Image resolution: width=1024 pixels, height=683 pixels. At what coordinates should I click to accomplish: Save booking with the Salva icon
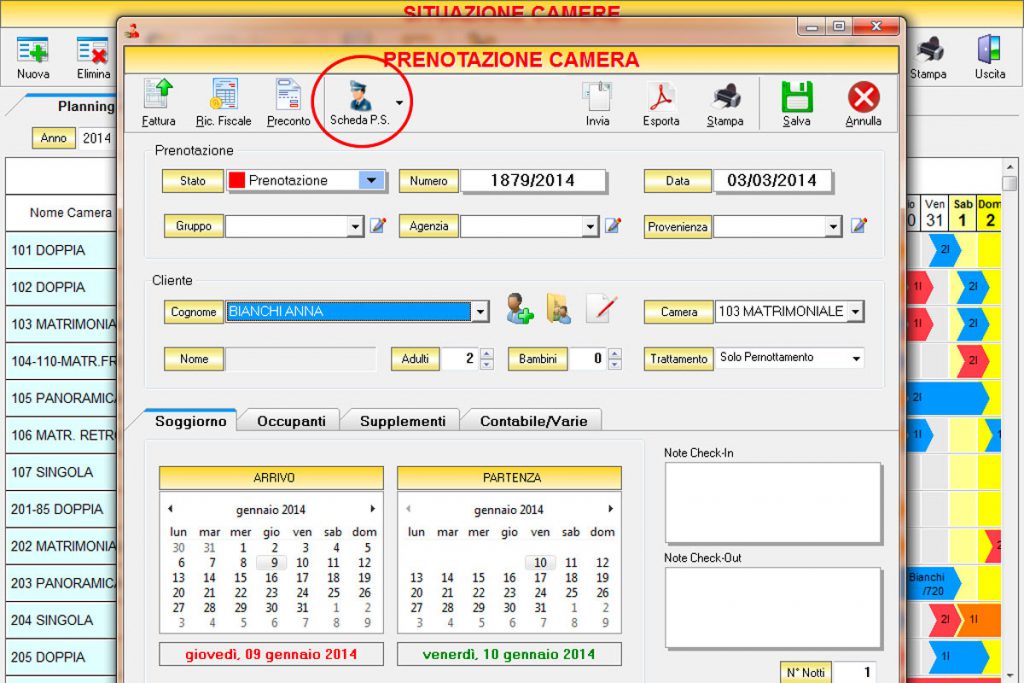coord(797,103)
